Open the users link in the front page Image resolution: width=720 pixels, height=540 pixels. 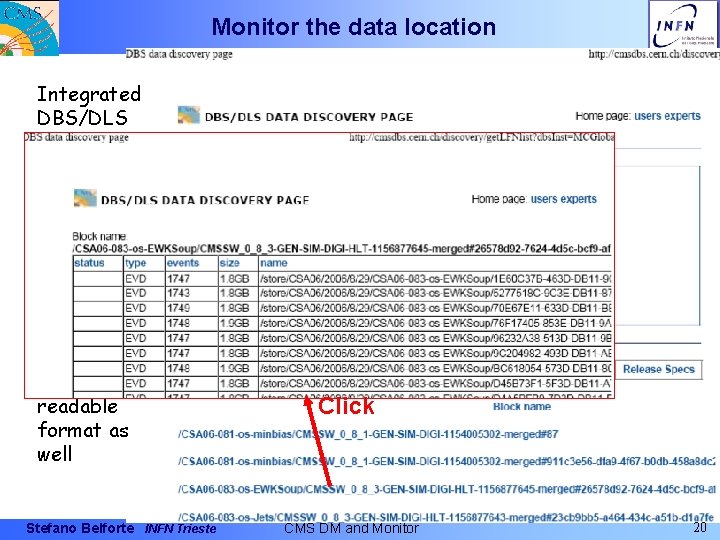544,199
